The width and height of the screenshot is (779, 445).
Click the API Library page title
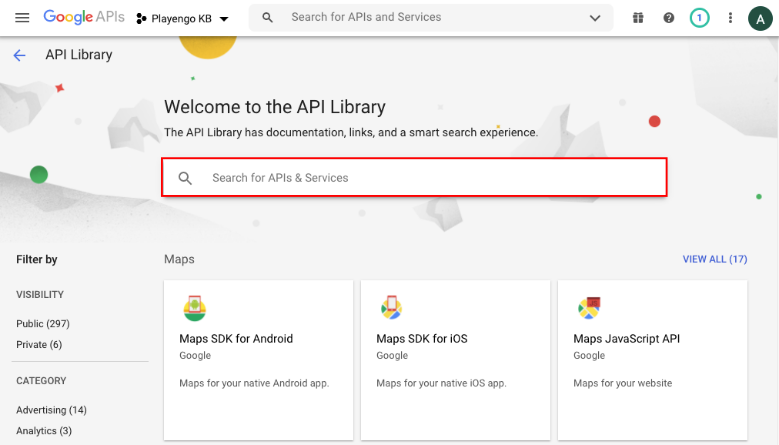tap(79, 55)
